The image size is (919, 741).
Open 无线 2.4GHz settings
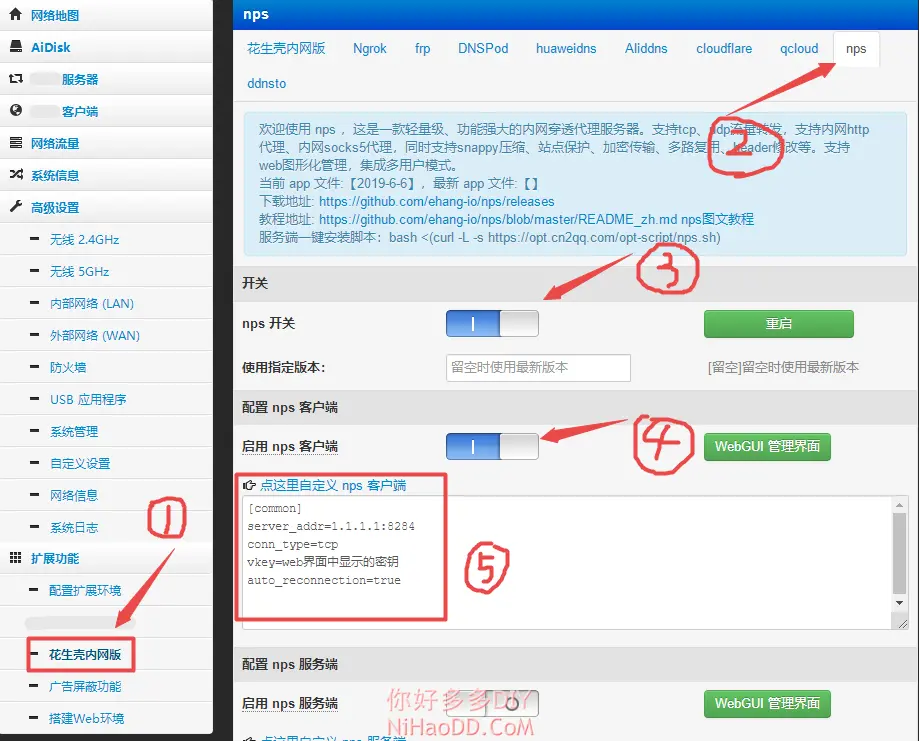coord(84,239)
